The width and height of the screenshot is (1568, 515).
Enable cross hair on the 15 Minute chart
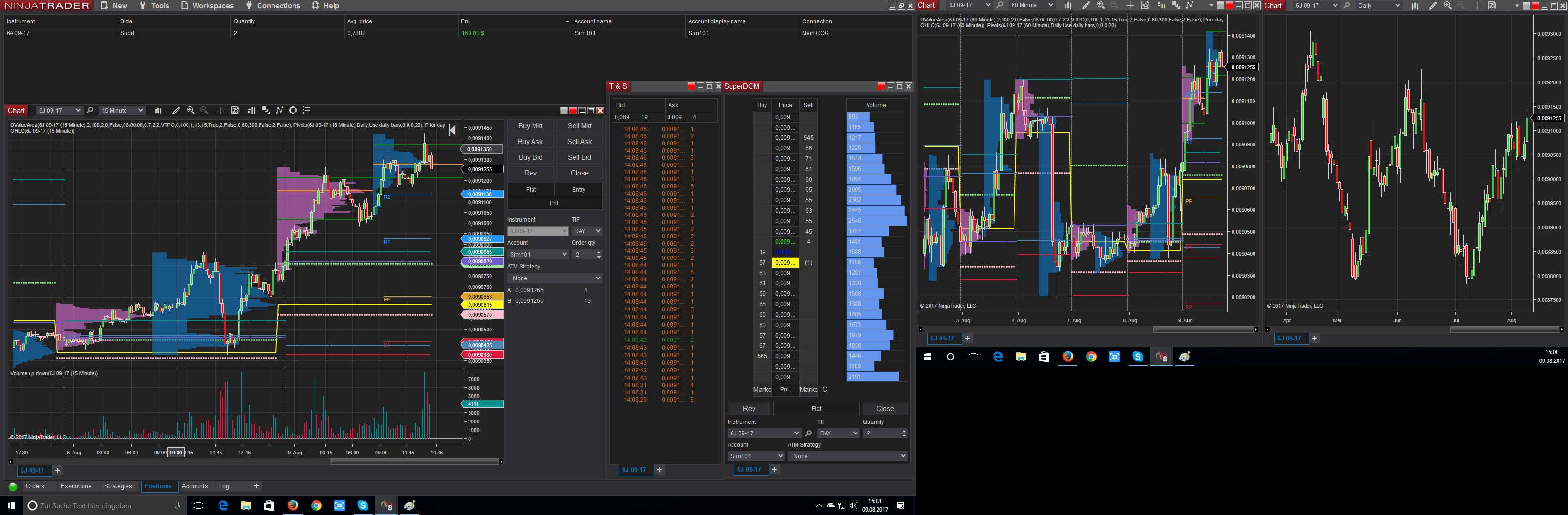point(220,111)
